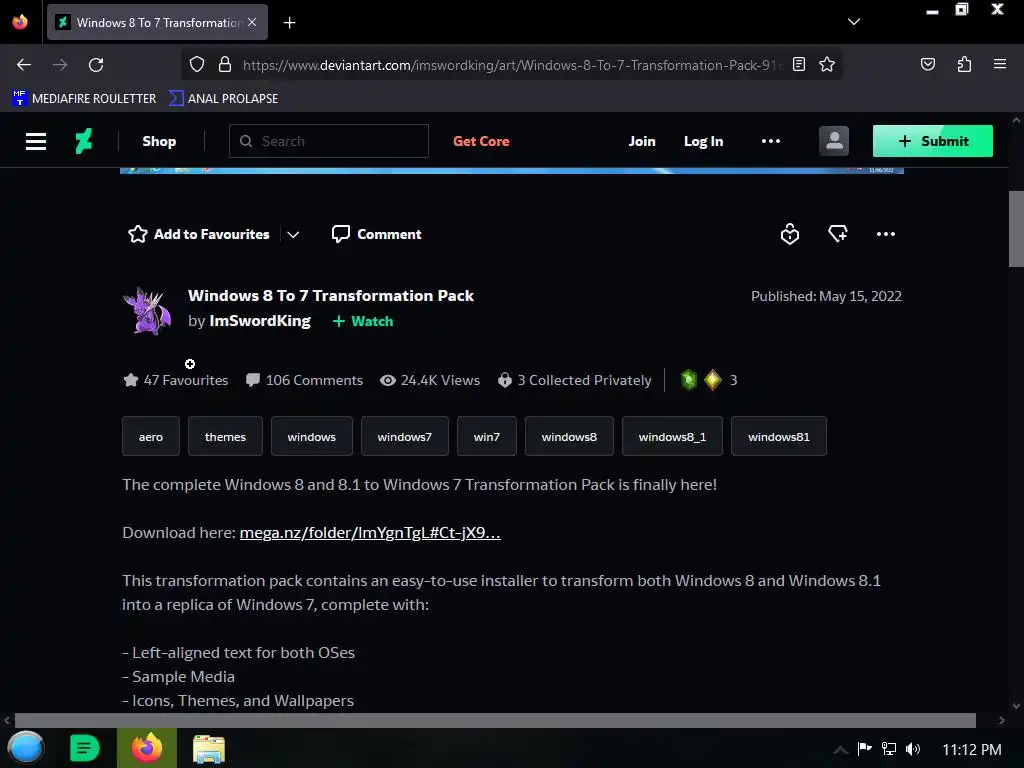The height and width of the screenshot is (768, 1024).
Task: Go back with the browser back arrow
Action: coord(24,65)
